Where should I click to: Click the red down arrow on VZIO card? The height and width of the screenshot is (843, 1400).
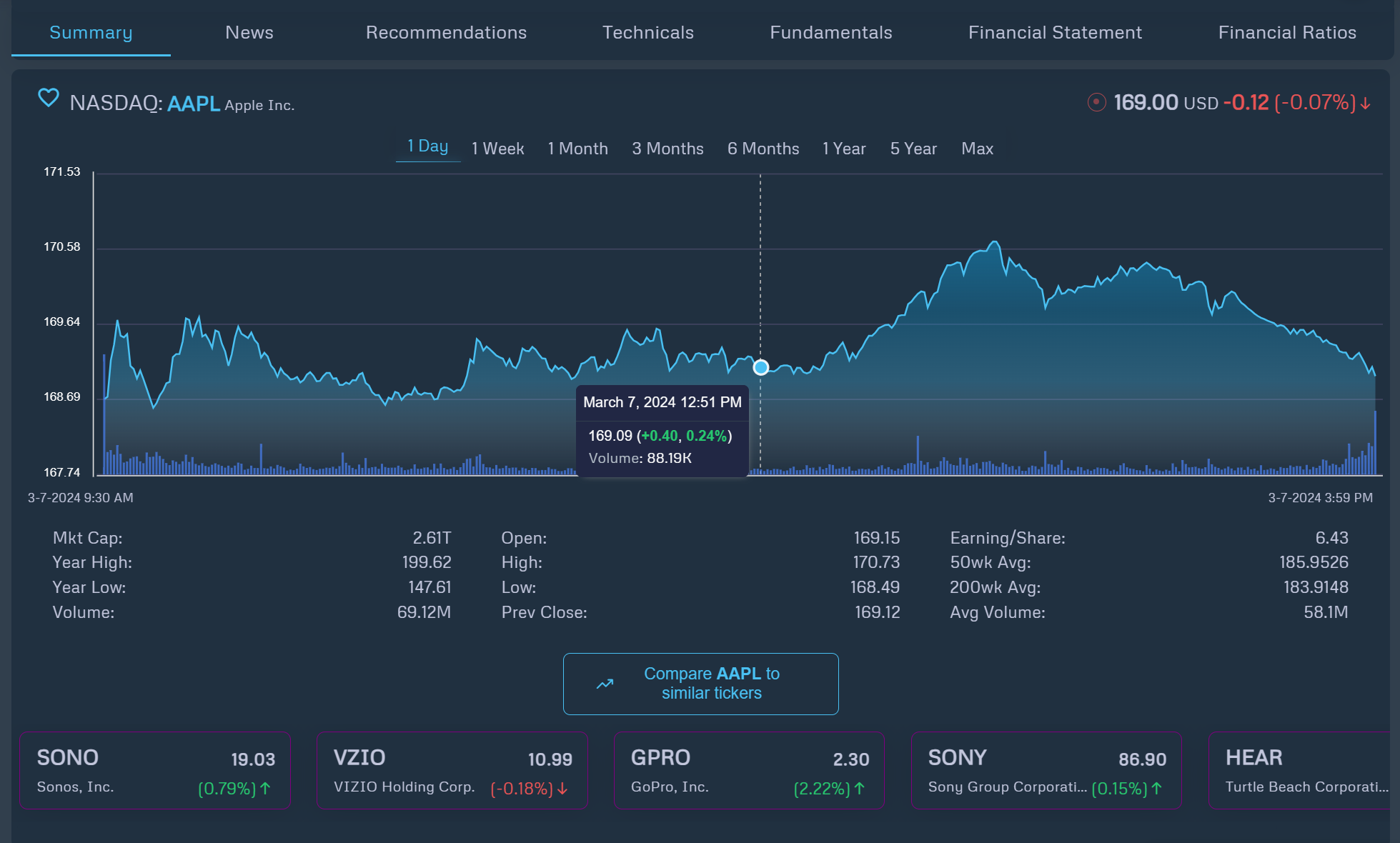point(562,789)
